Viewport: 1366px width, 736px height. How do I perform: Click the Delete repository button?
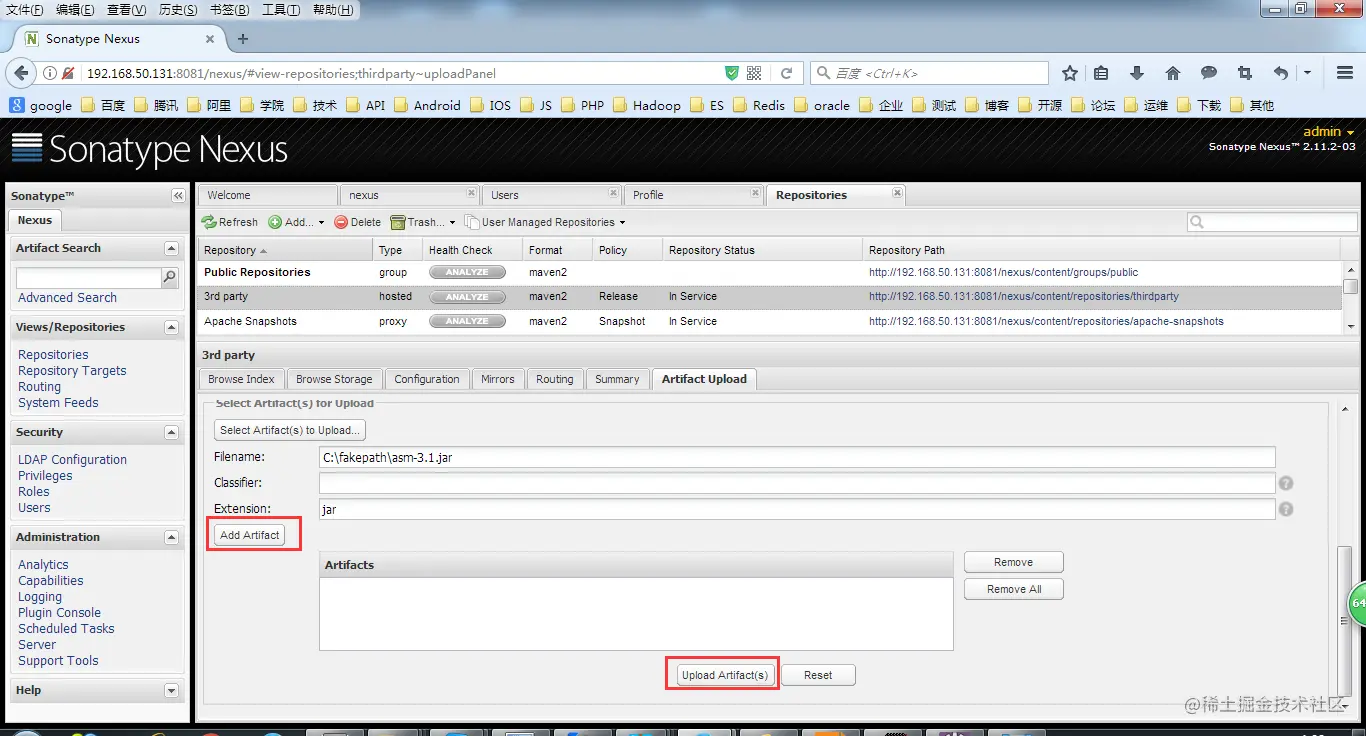(357, 222)
